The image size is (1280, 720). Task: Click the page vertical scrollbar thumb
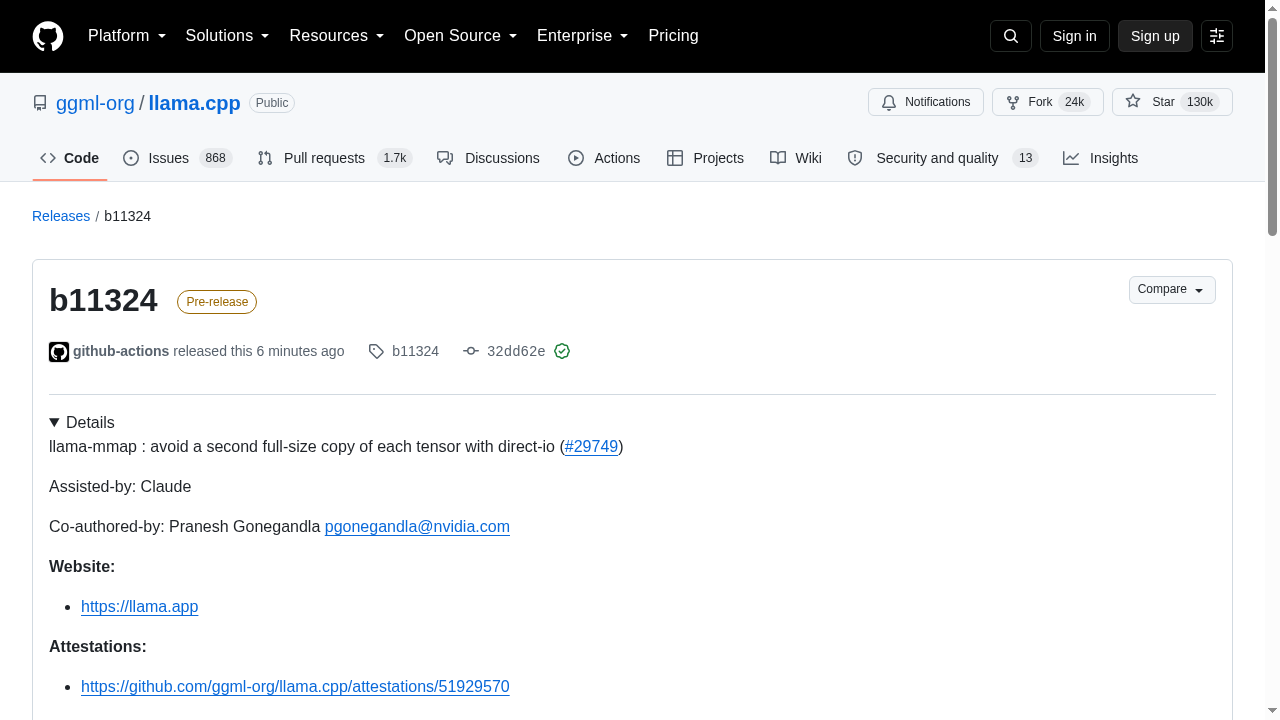point(1272,127)
